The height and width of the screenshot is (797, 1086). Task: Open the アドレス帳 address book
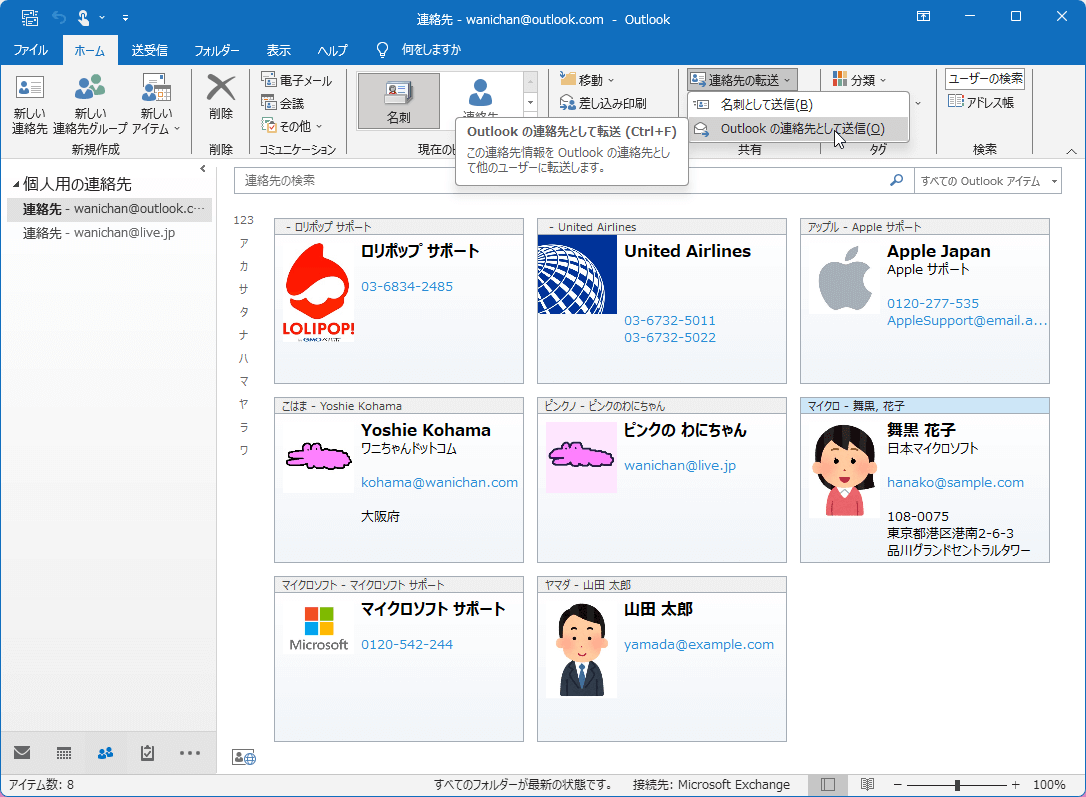982,102
